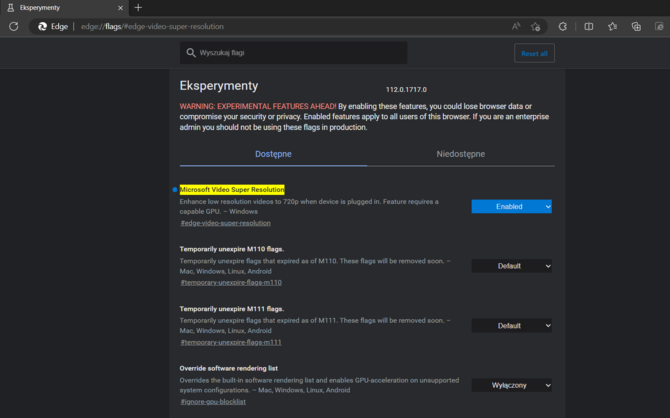Viewport: 670px width, 418px height.
Task: Switch to the Dostępne tab
Action: coord(273,154)
